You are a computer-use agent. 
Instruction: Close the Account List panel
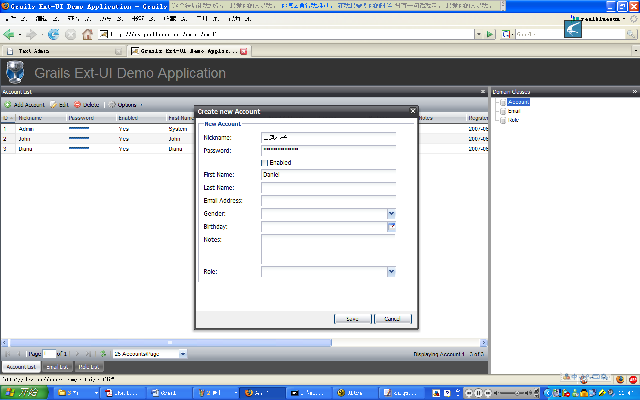coord(483,91)
